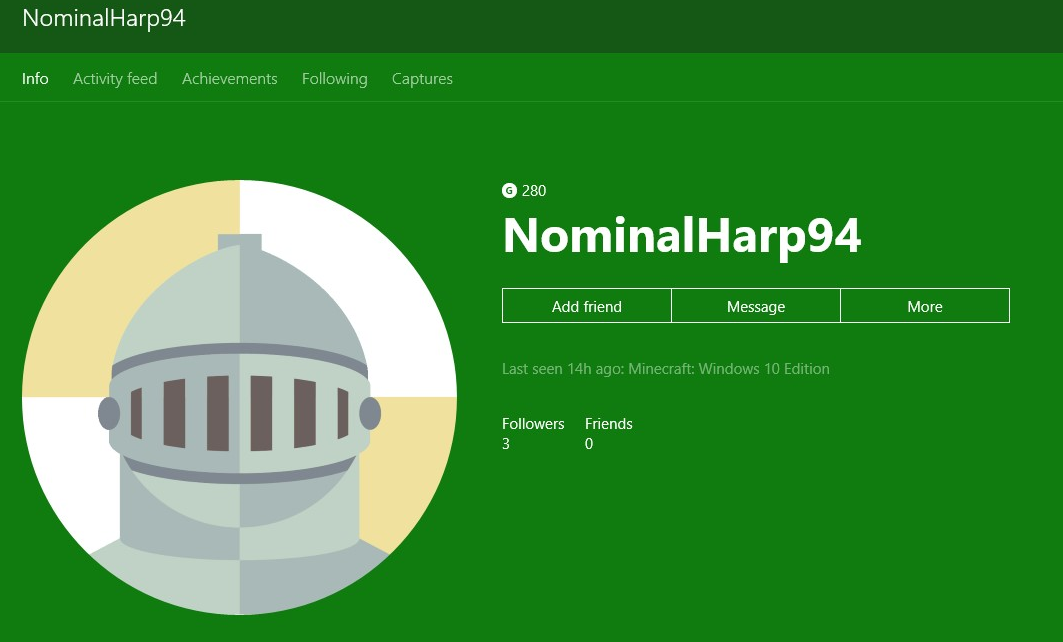Switch to the Activity feed tab

[x=115, y=79]
